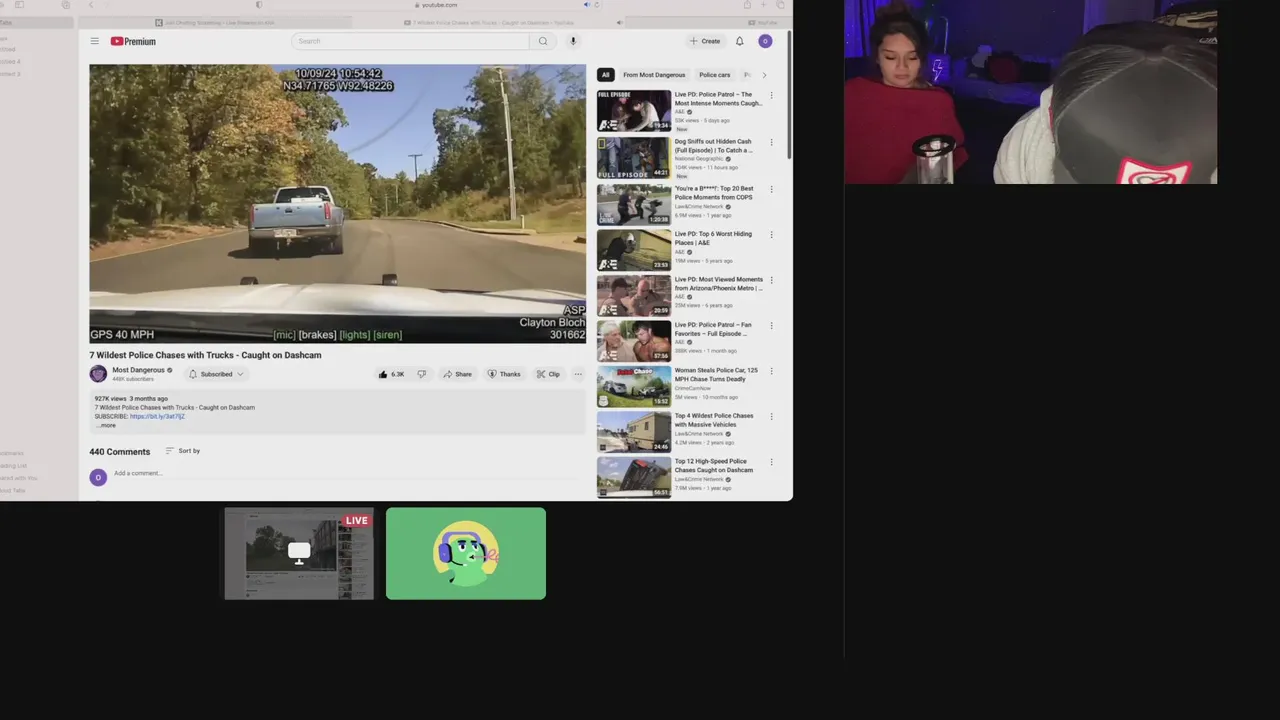Click the page vertical scrollbar

790,95
